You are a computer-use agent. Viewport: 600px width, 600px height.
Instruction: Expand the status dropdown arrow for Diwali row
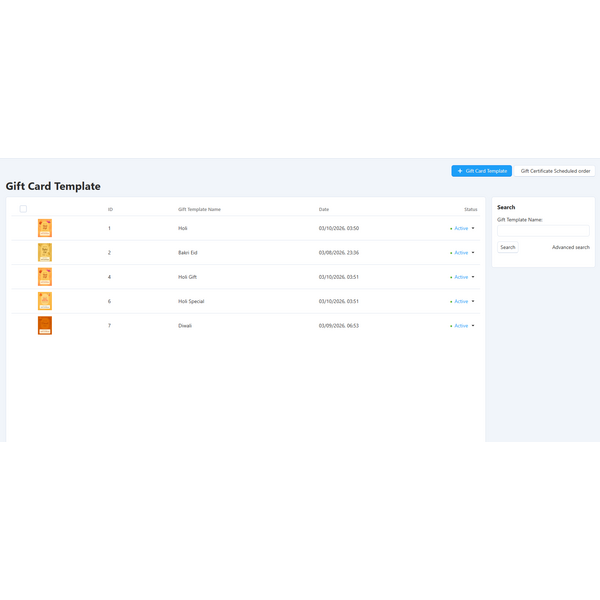(473, 326)
